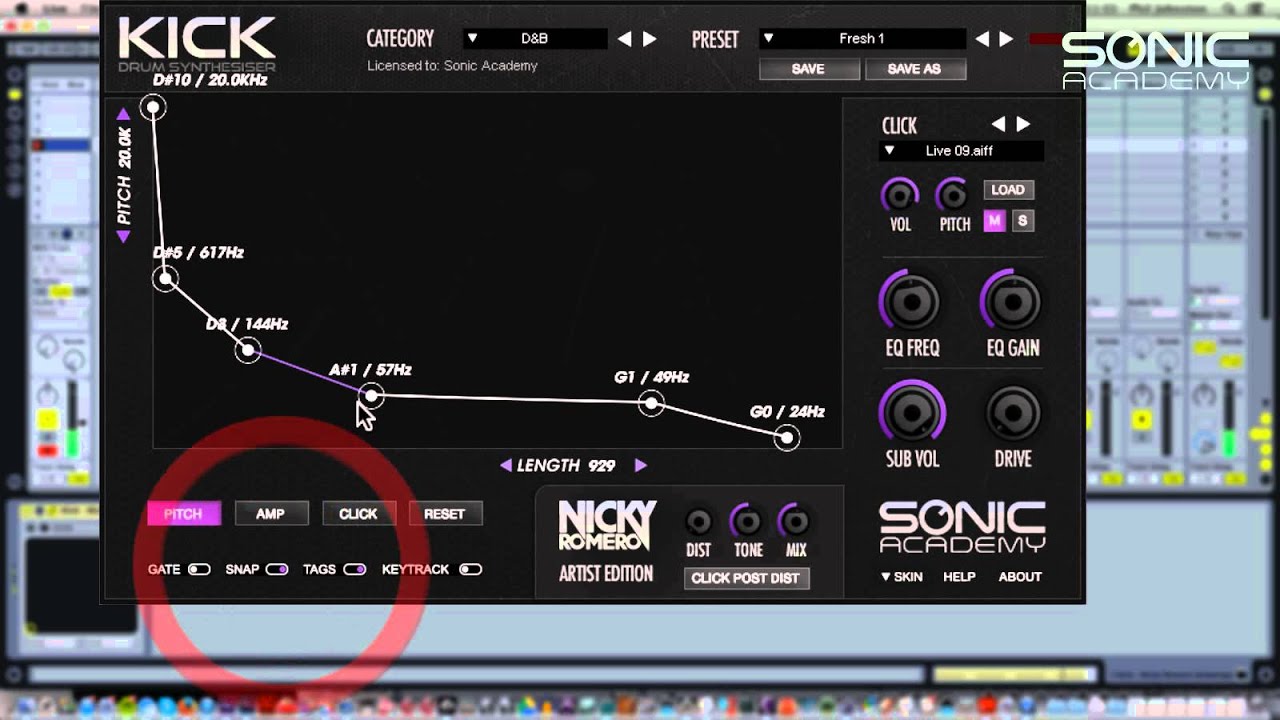Click the KICK Drum Synthesiser logo
This screenshot has width=1280, height=720.
pyautogui.click(x=197, y=45)
